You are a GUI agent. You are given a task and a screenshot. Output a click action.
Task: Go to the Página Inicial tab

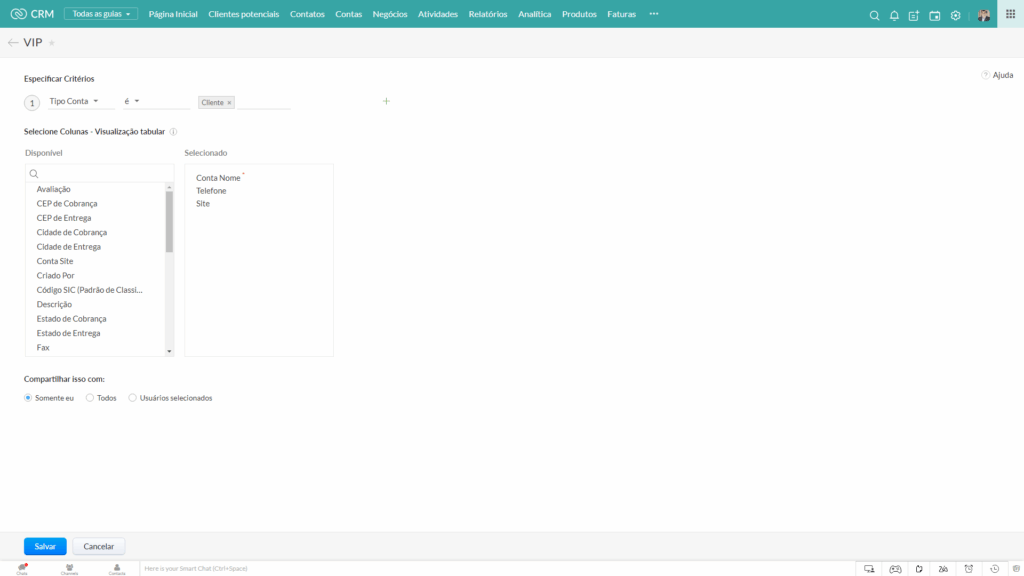(x=173, y=14)
